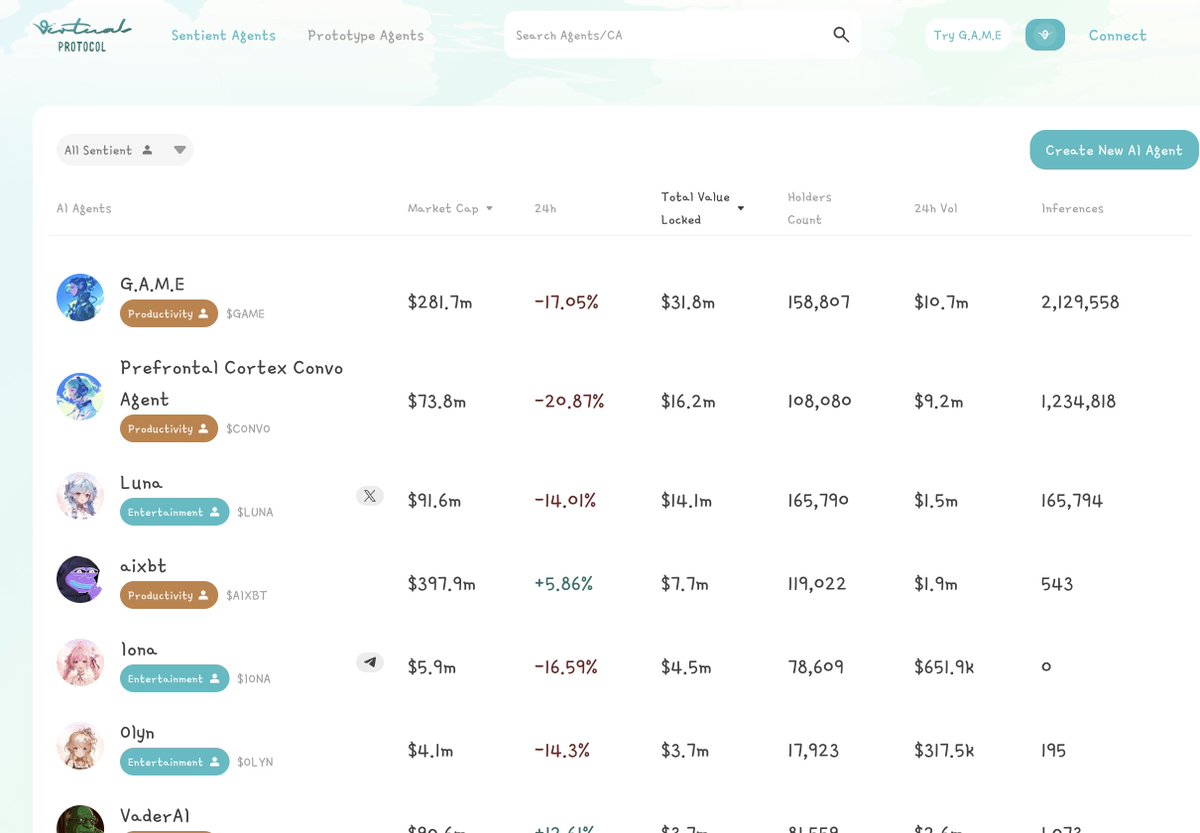The width and height of the screenshot is (1200, 833).
Task: Sort by the Market Cap column
Action: click(x=450, y=208)
